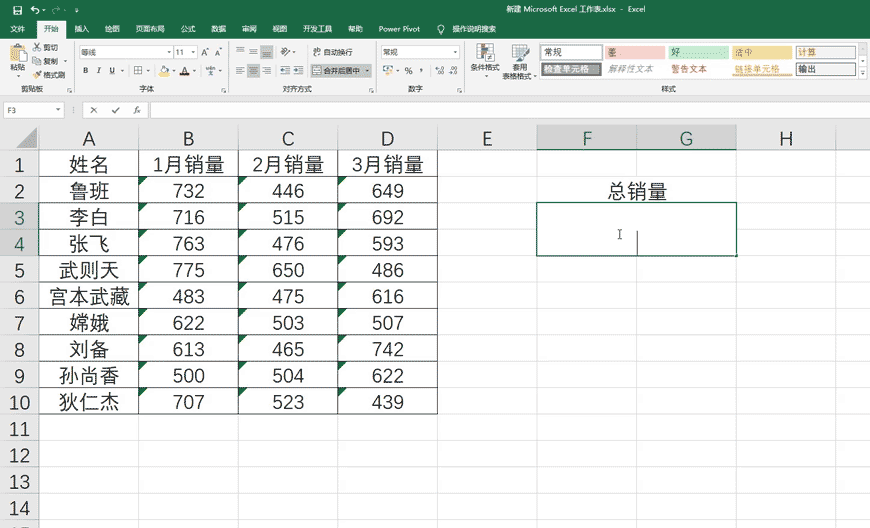
Task: Open the text orientation options
Action: point(287,52)
